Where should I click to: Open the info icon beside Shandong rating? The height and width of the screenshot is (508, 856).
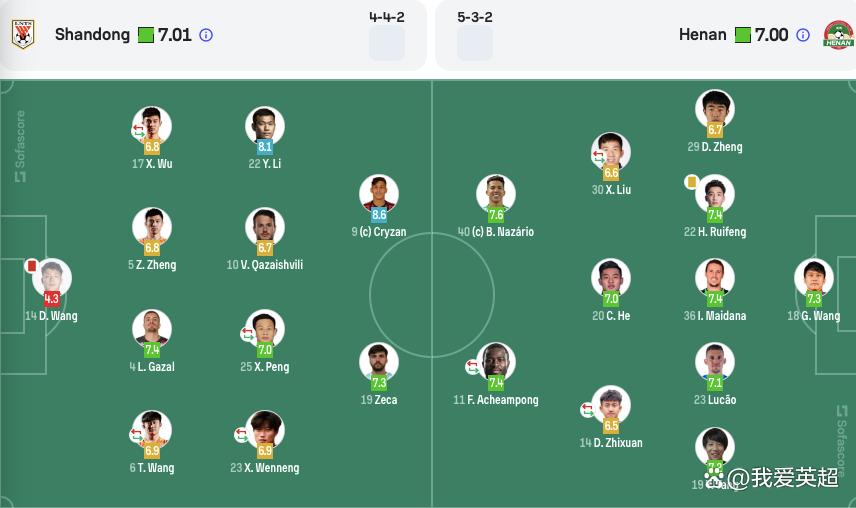click(x=206, y=35)
